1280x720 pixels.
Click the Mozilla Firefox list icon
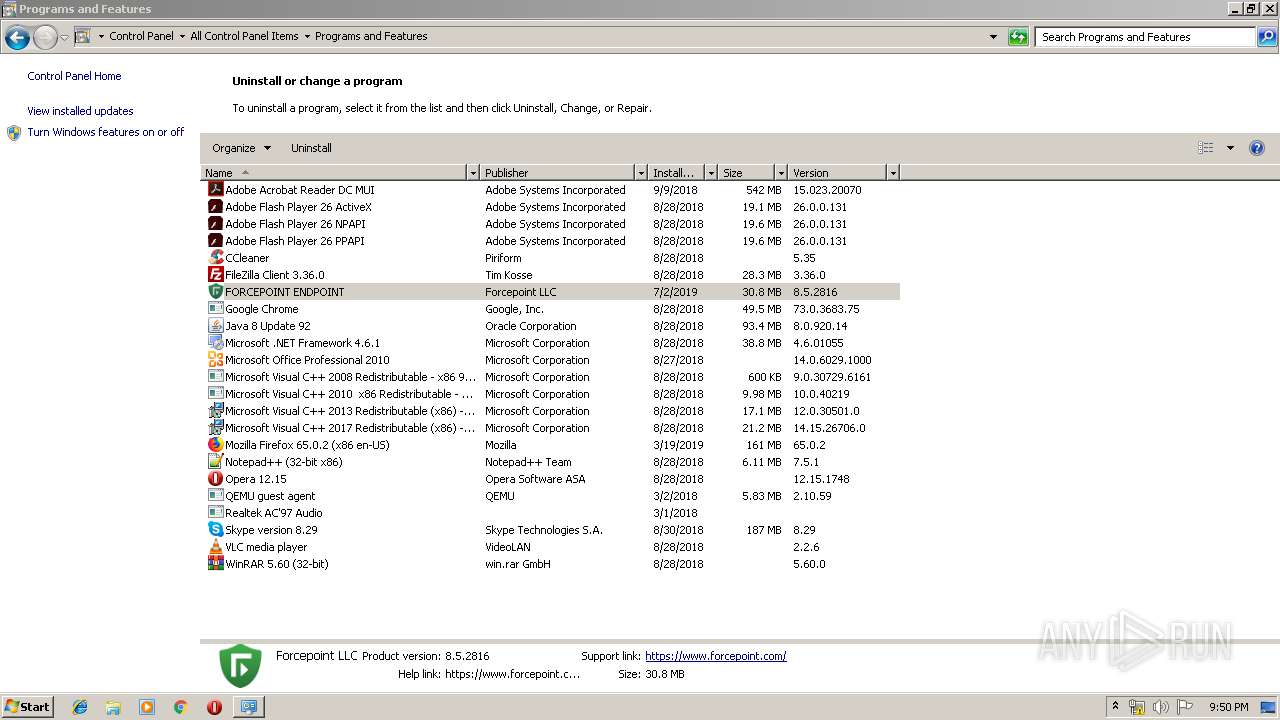pyautogui.click(x=215, y=444)
